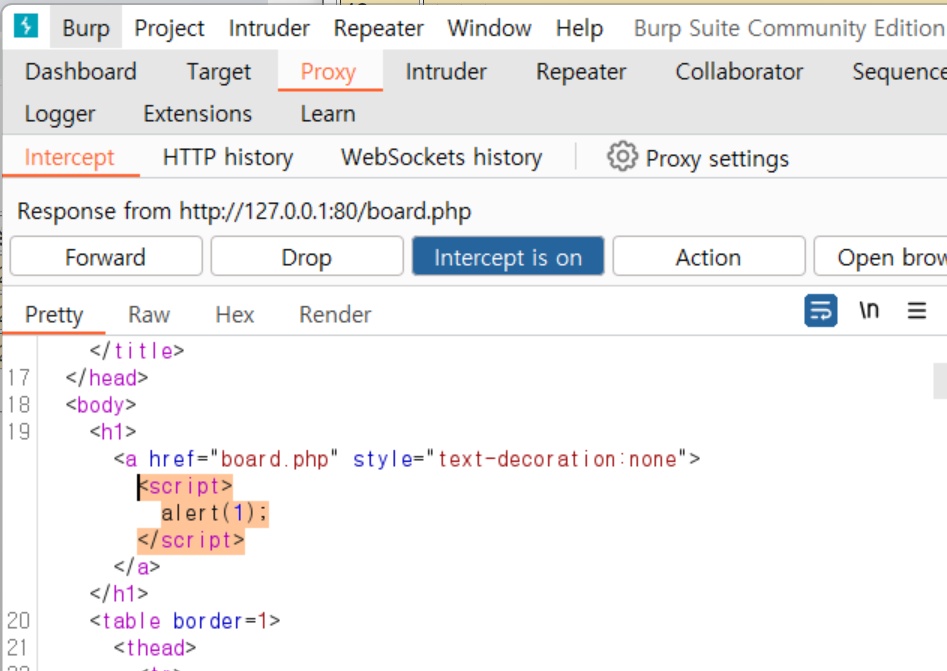
Task: Open the Repeater menu in menu bar
Action: (x=379, y=28)
